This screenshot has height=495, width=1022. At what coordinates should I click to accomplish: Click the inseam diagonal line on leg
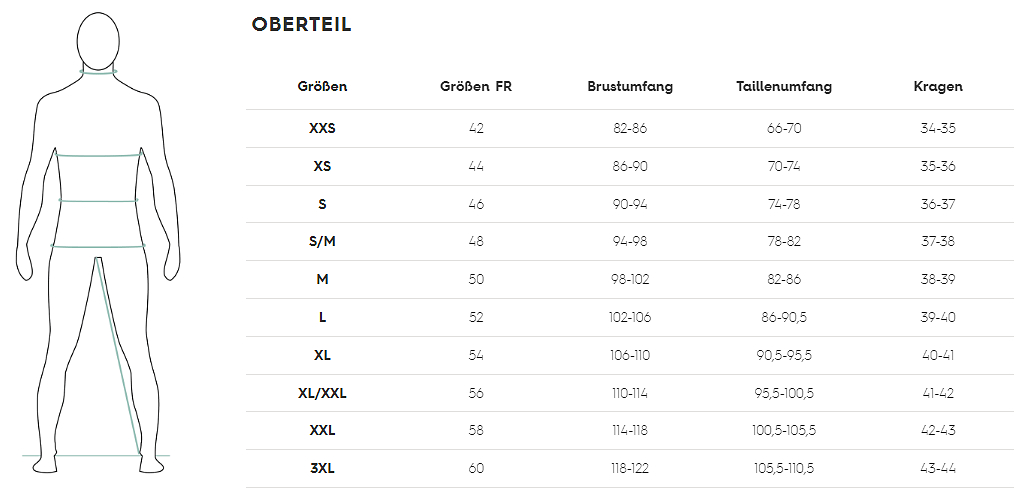pos(119,356)
